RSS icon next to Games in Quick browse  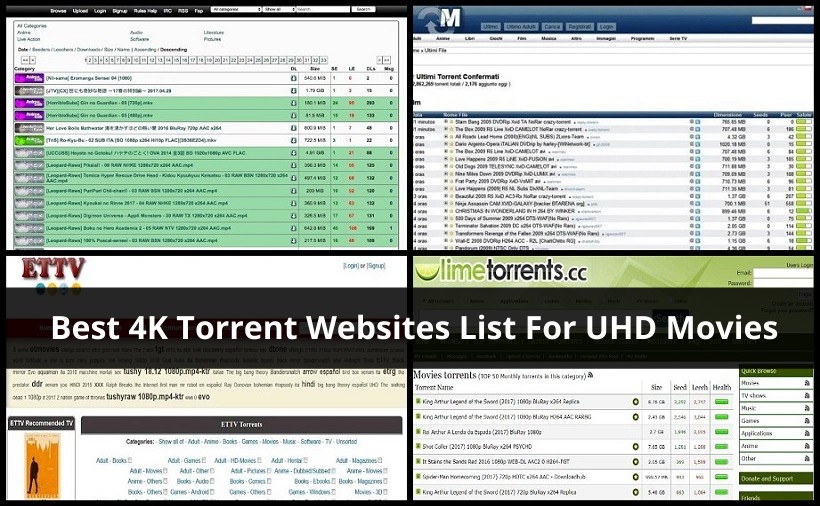(807, 421)
